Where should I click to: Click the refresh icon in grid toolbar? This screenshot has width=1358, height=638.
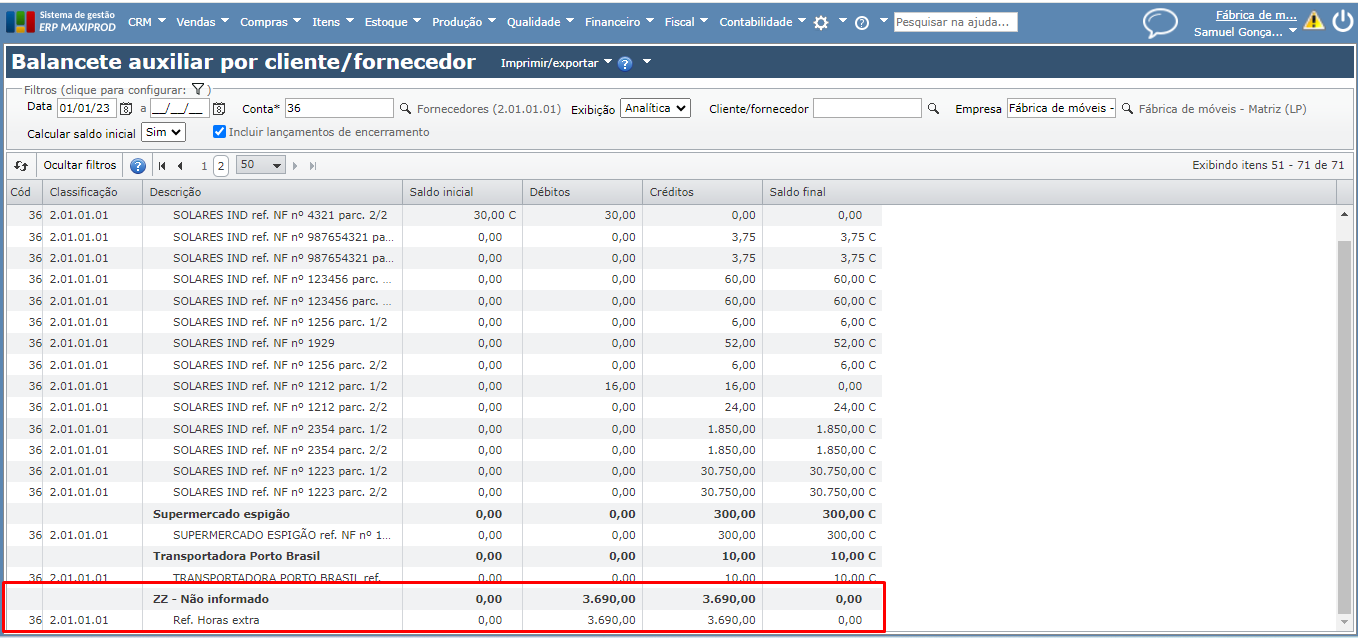click(x=21, y=166)
